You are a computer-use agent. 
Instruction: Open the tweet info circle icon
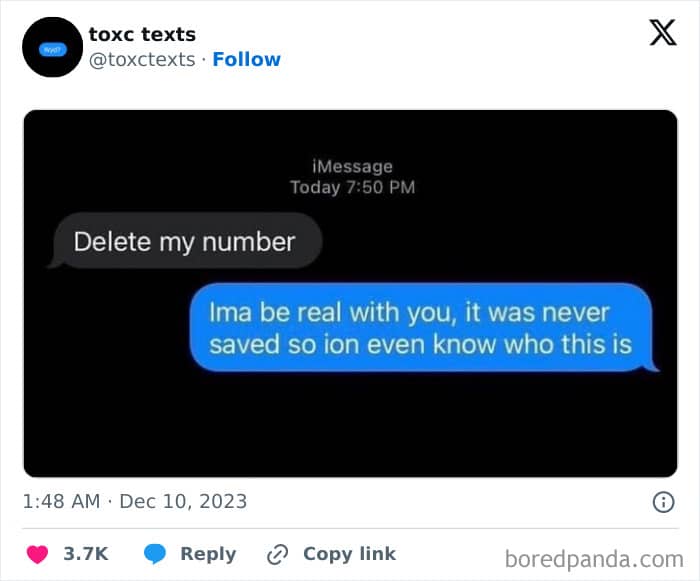tap(663, 502)
